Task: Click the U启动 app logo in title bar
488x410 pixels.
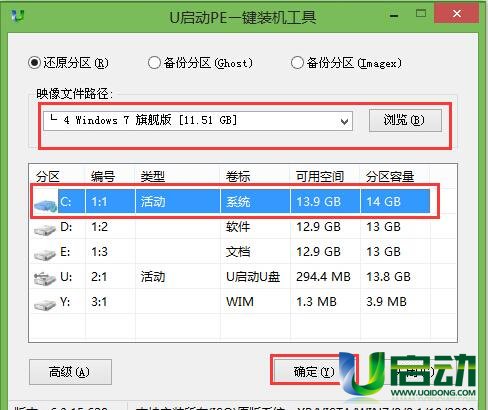Action: 17,16
